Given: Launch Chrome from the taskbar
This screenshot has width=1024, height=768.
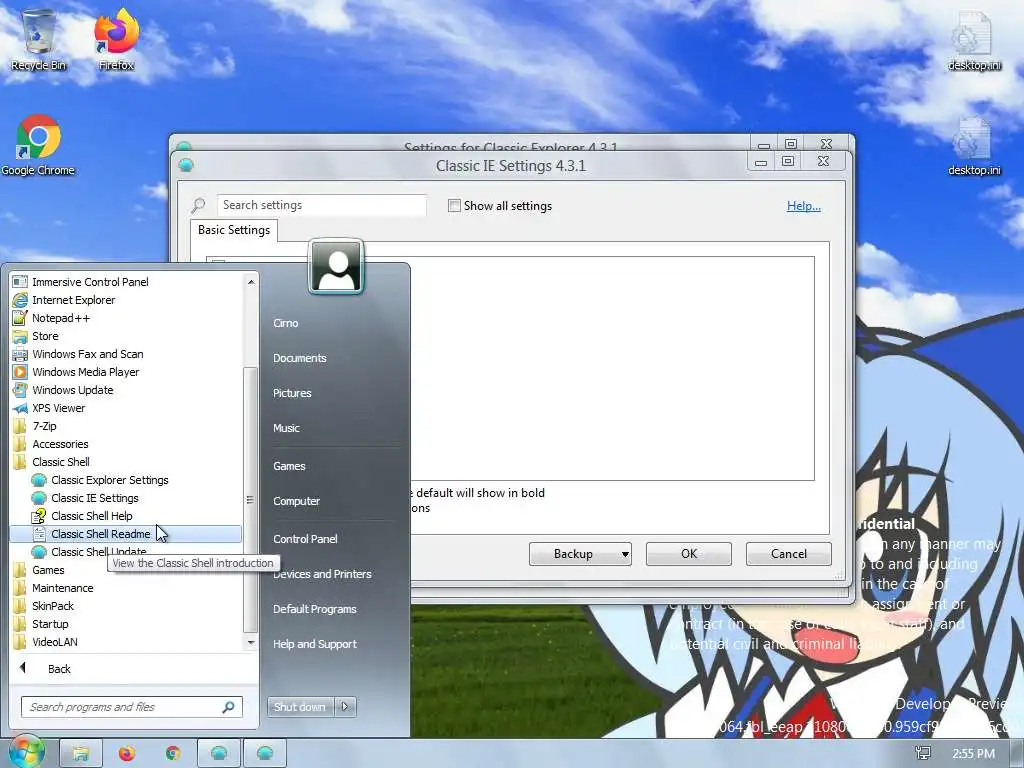Looking at the screenshot, I should coord(172,753).
